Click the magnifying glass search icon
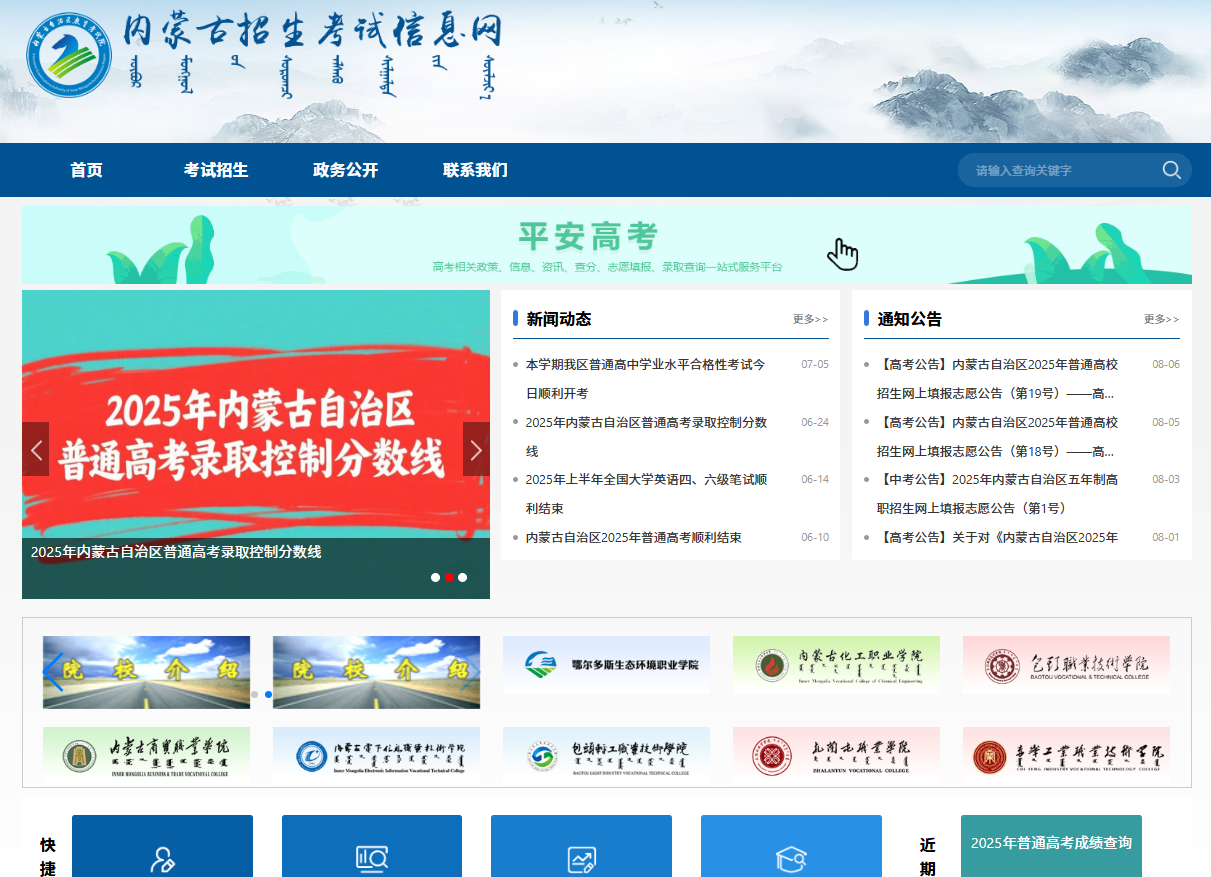Viewport: 1211px width, 877px height. pyautogui.click(x=1171, y=170)
